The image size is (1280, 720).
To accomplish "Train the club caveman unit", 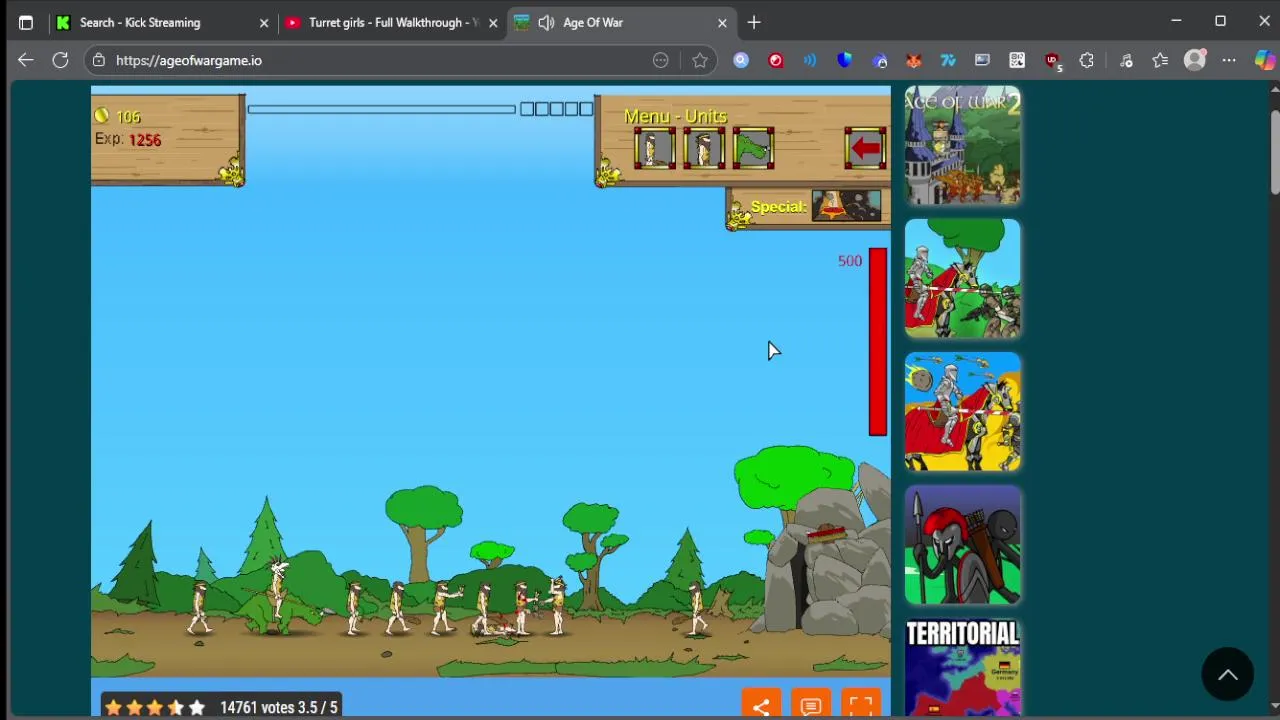I will 654,149.
